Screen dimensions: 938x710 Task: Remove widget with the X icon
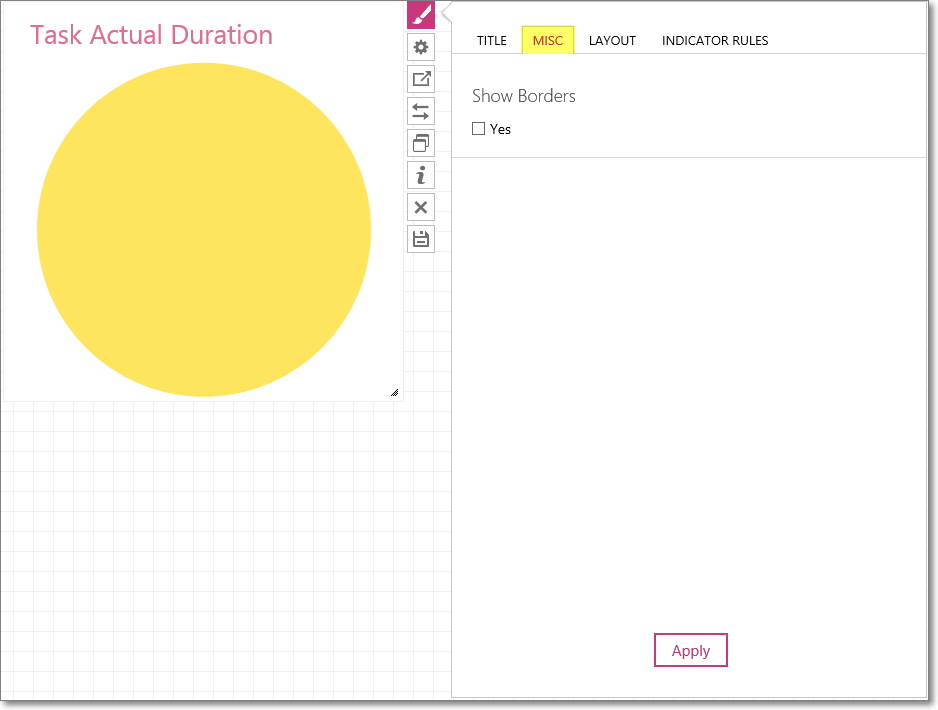[x=421, y=208]
